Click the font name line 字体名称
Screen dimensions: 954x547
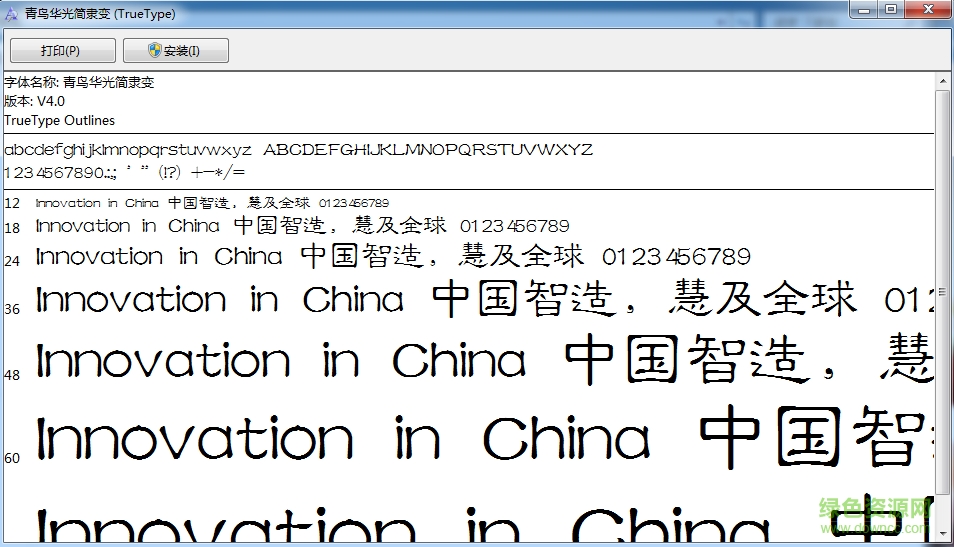point(79,82)
